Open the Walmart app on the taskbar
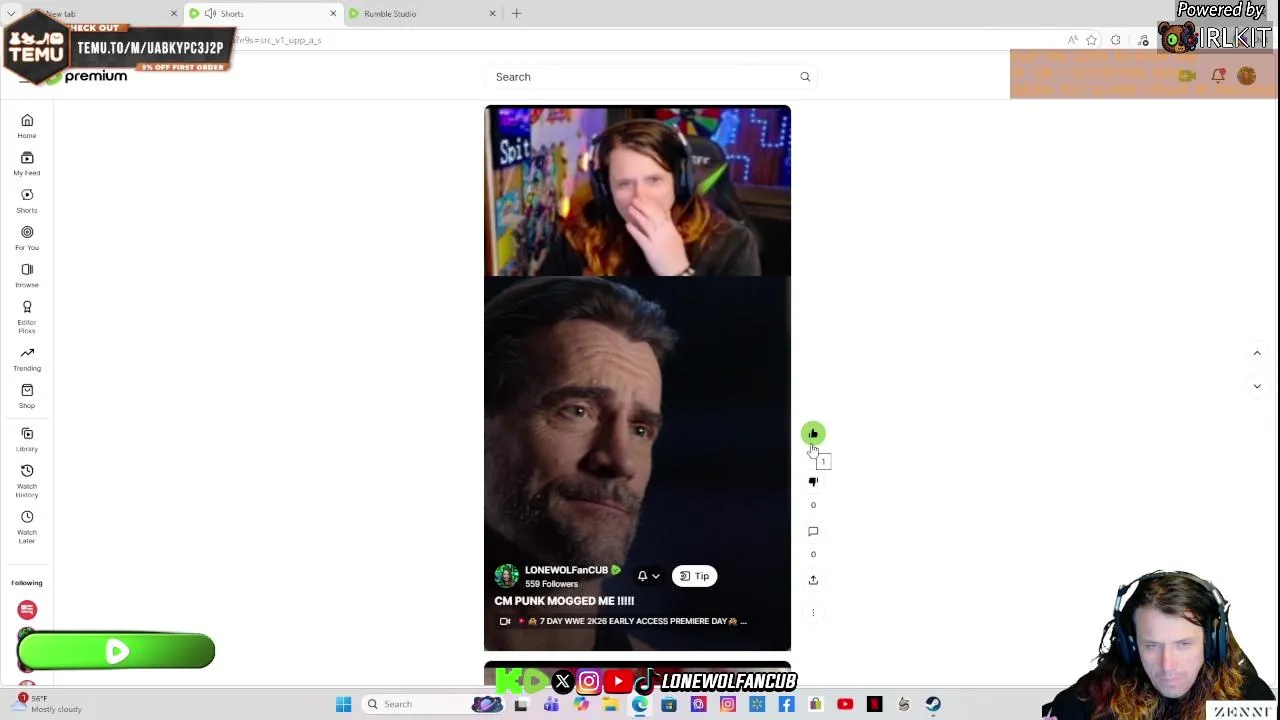Image resolution: width=1280 pixels, height=720 pixels. pyautogui.click(x=756, y=704)
